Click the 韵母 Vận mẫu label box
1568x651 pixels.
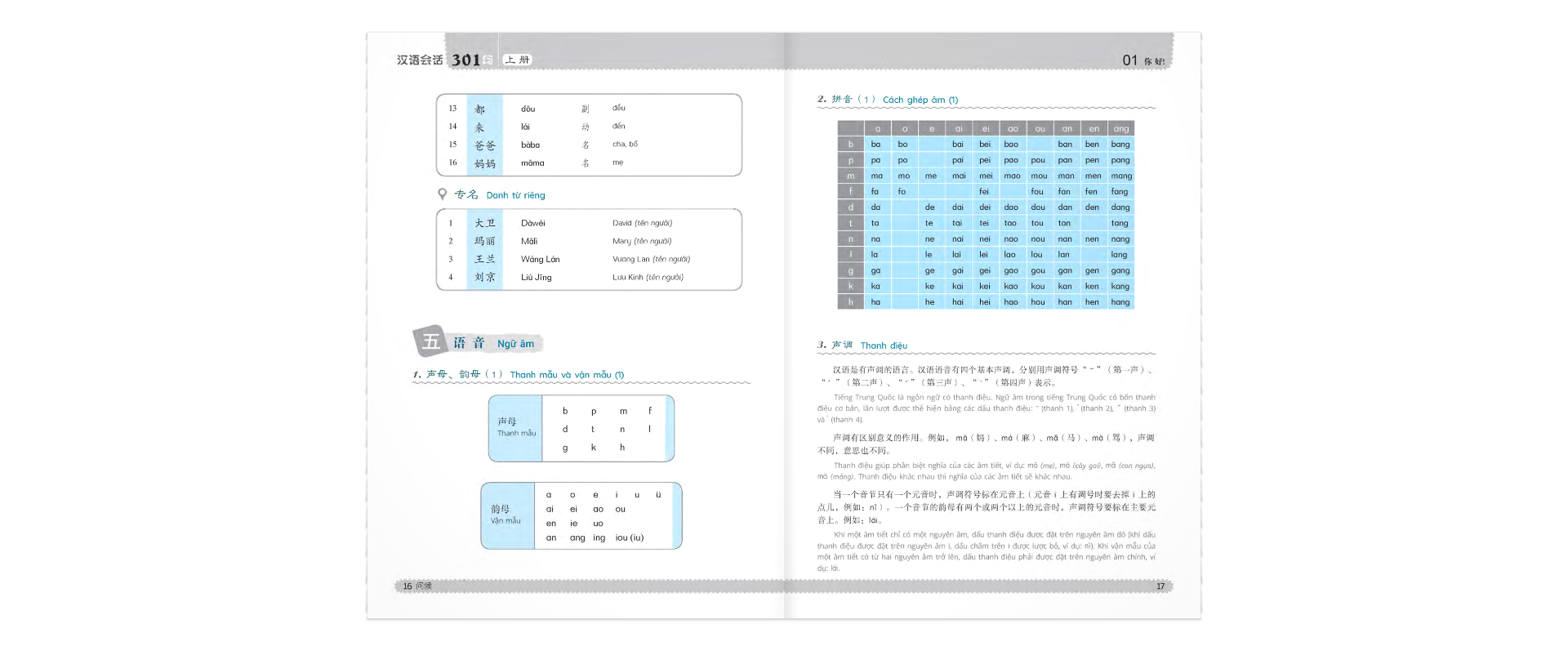pyautogui.click(x=506, y=515)
